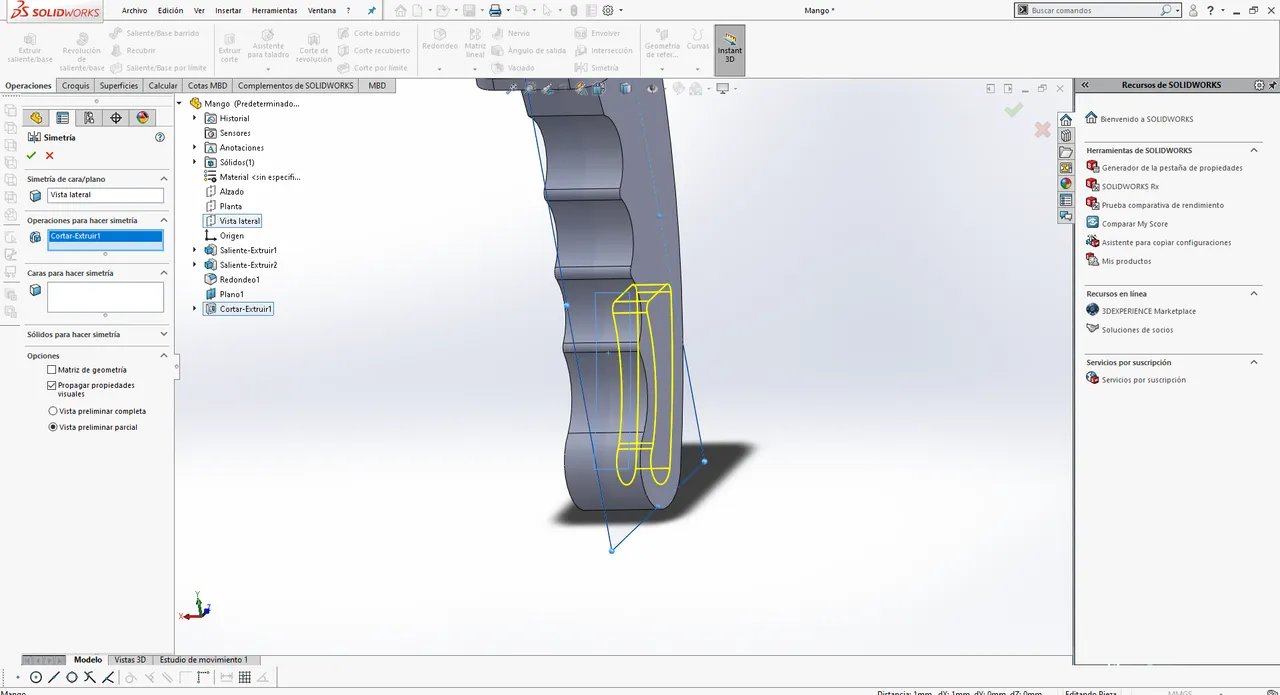The width and height of the screenshot is (1280, 695).
Task: Click Vista lateral mirror plane field
Action: click(105, 195)
